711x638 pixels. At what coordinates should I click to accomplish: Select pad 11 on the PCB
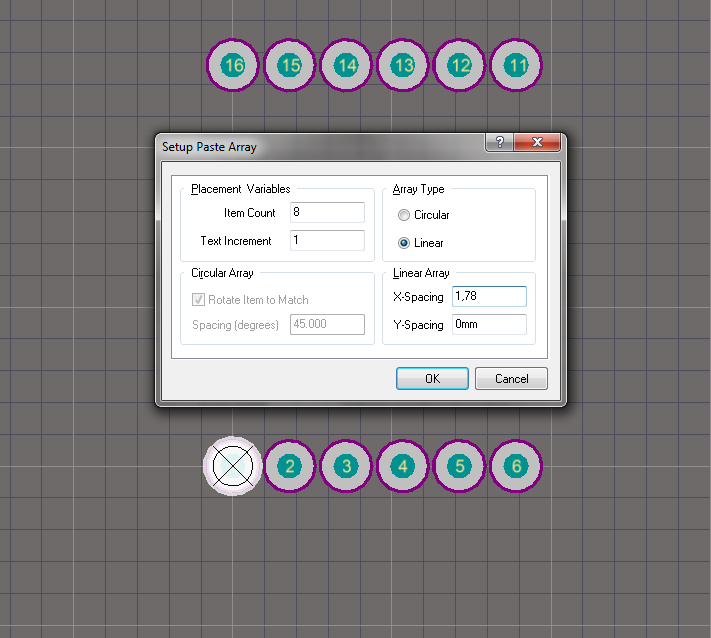tap(516, 65)
